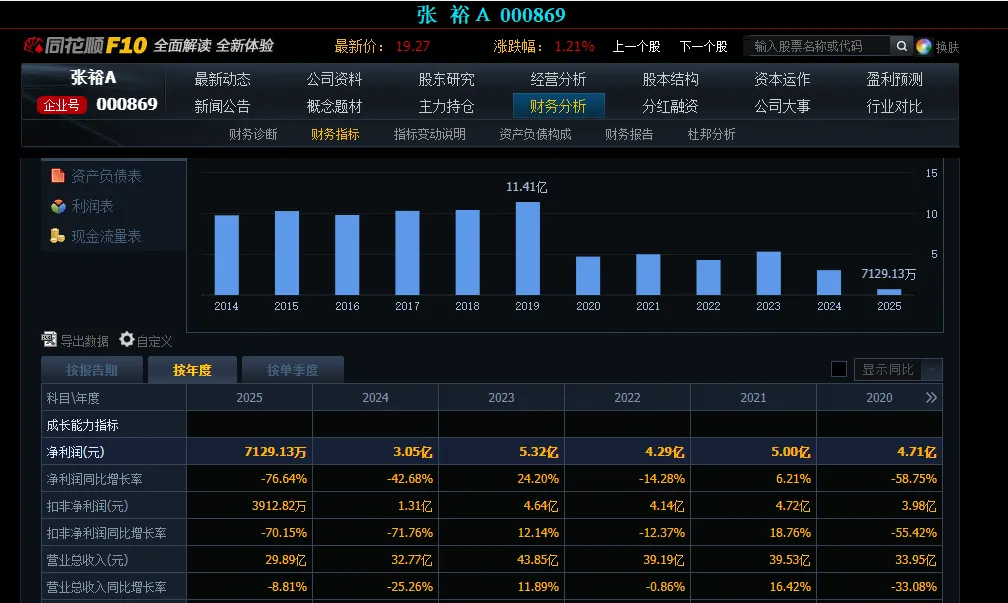
Task: Click the 2023 bar in chart
Action: (x=768, y=273)
